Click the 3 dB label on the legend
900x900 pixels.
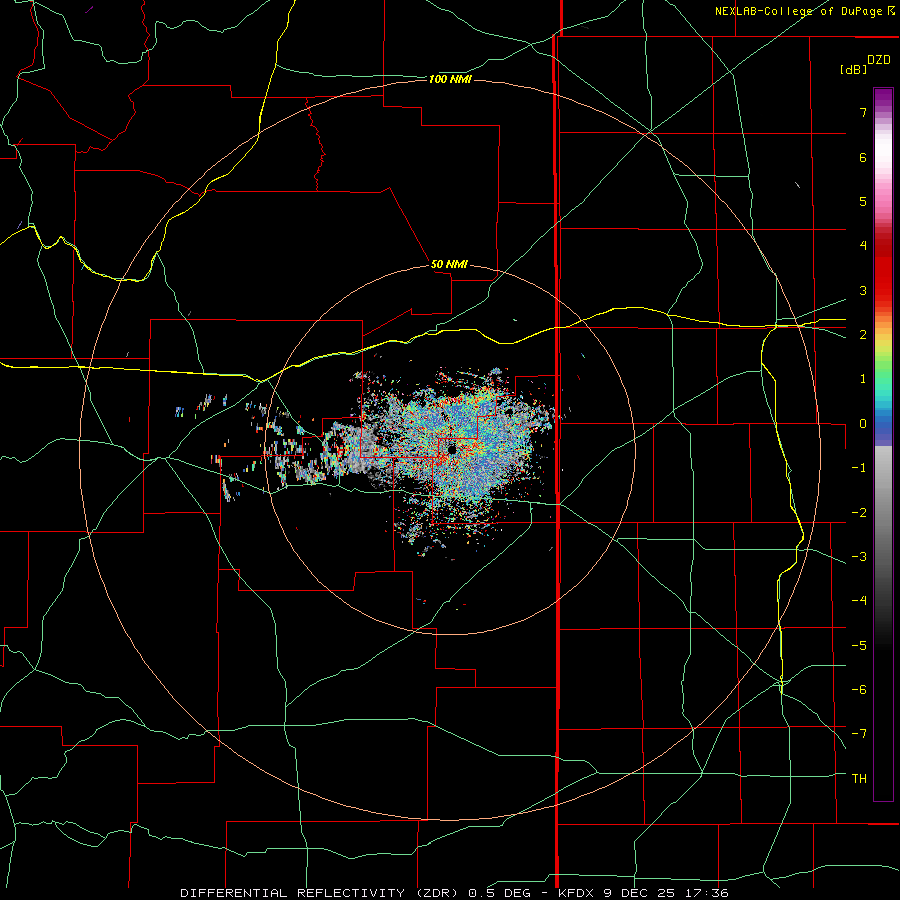click(863, 290)
